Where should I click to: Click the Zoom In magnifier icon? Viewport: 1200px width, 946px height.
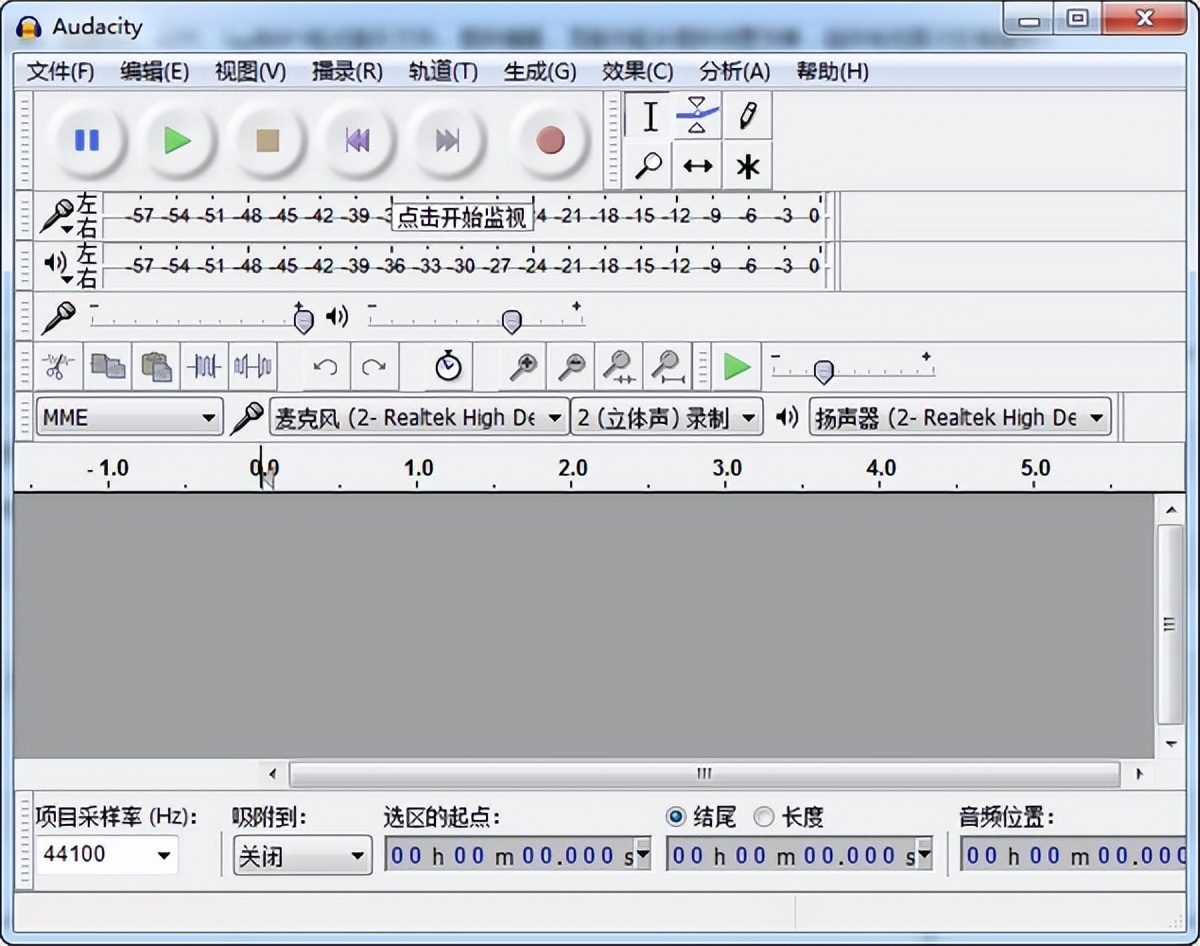521,366
